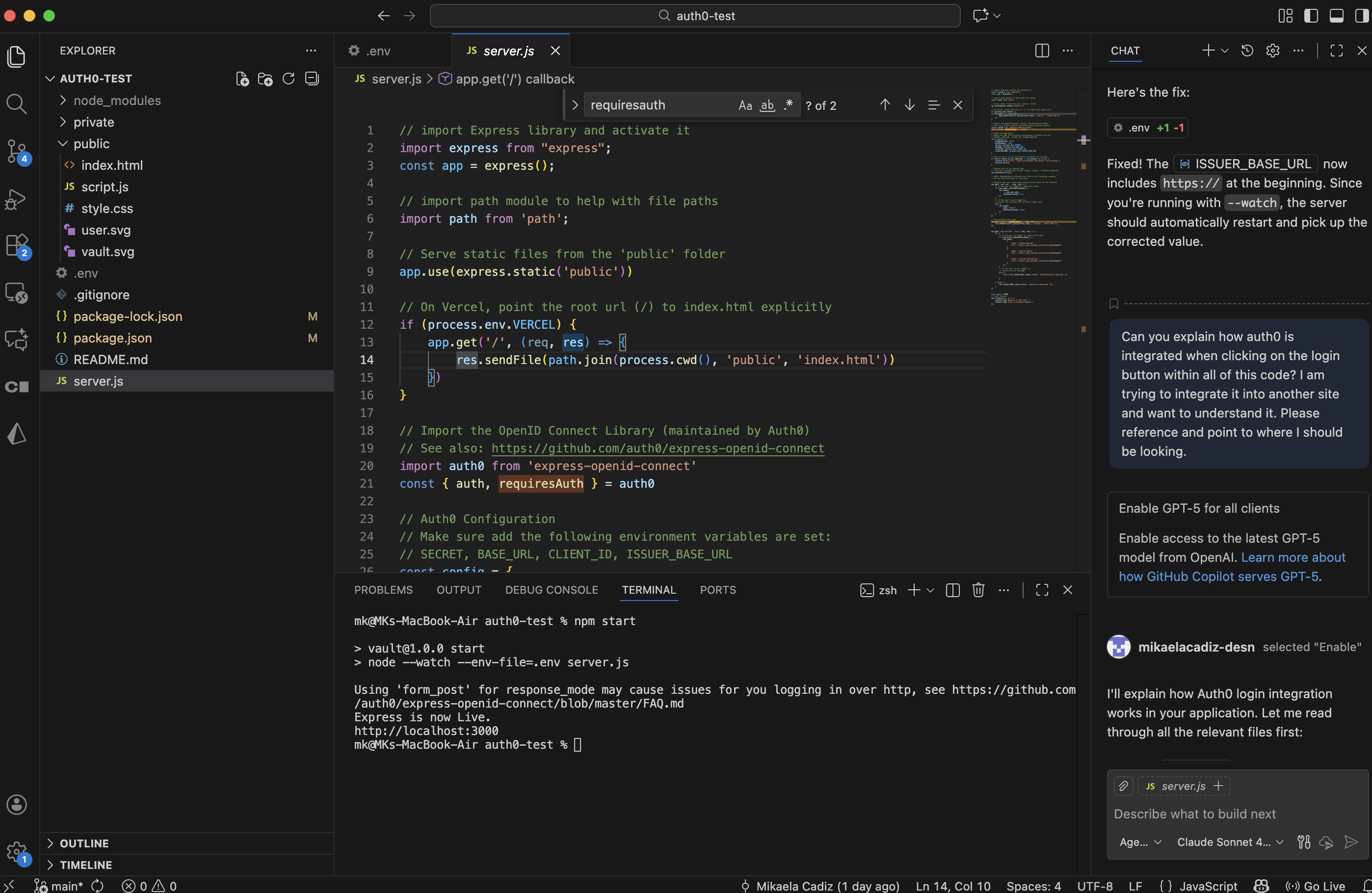Open the Claude Sonnet model dropdown
1372x893 pixels.
click(1230, 842)
